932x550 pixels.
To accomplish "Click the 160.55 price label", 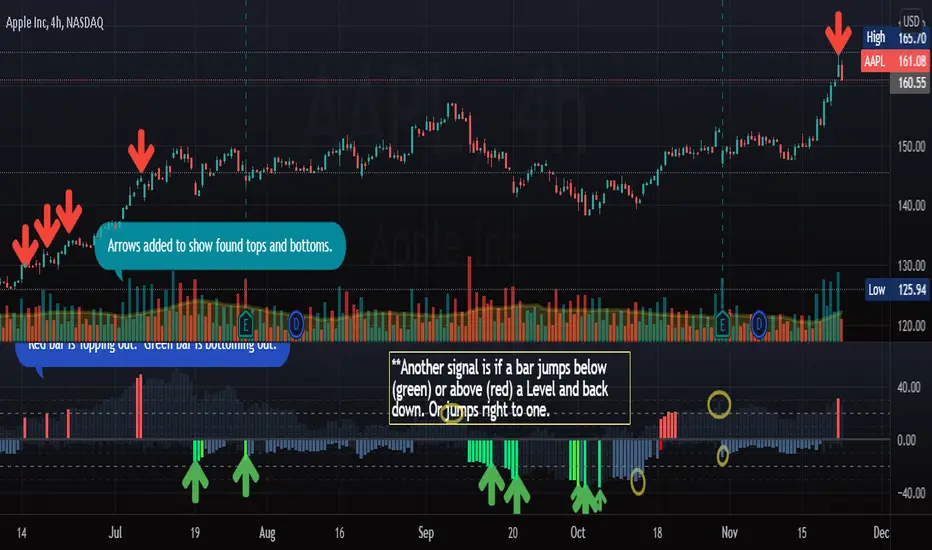I will pos(911,83).
